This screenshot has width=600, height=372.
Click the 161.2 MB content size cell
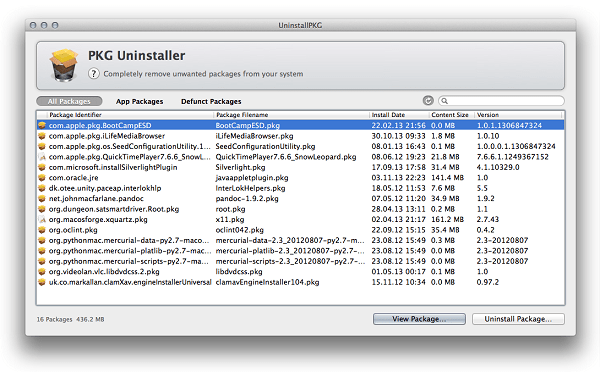(x=447, y=219)
